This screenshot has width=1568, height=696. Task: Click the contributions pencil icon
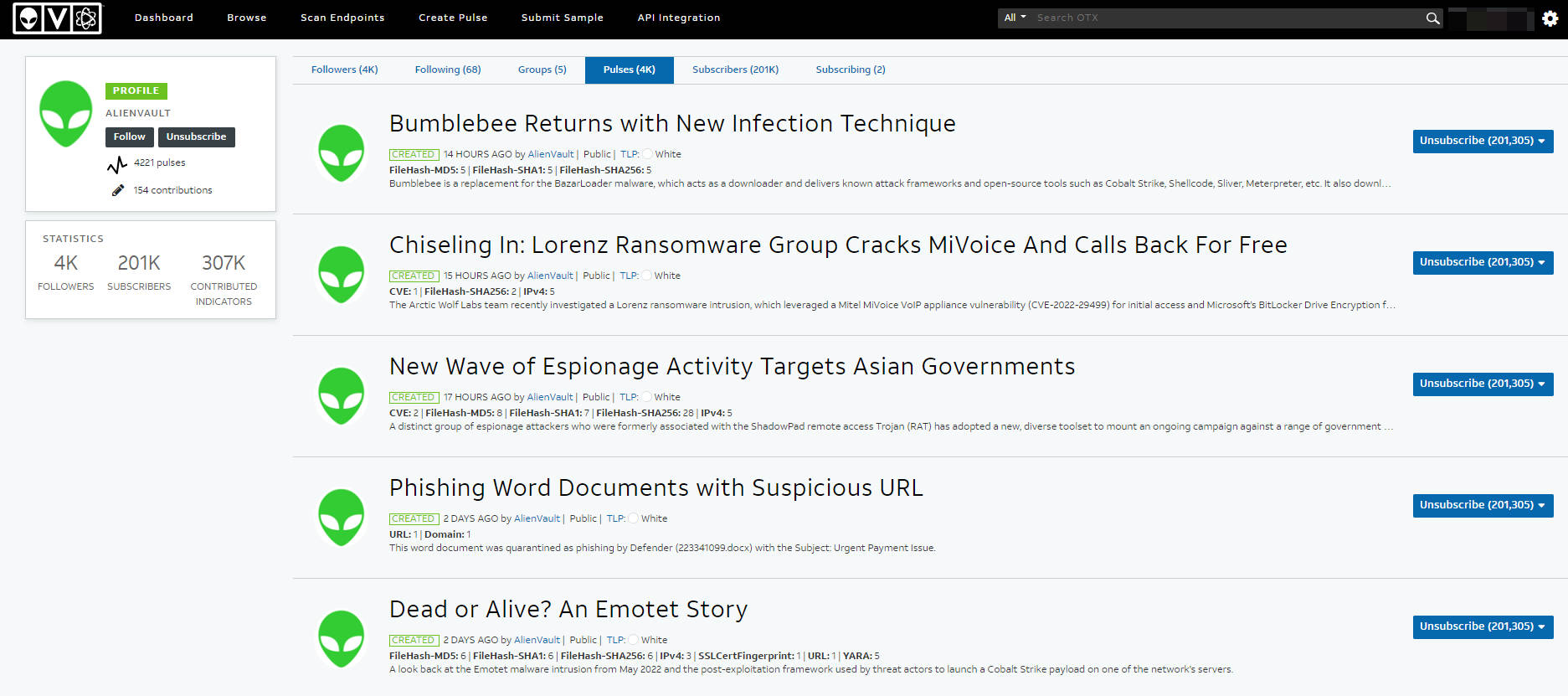(x=118, y=190)
